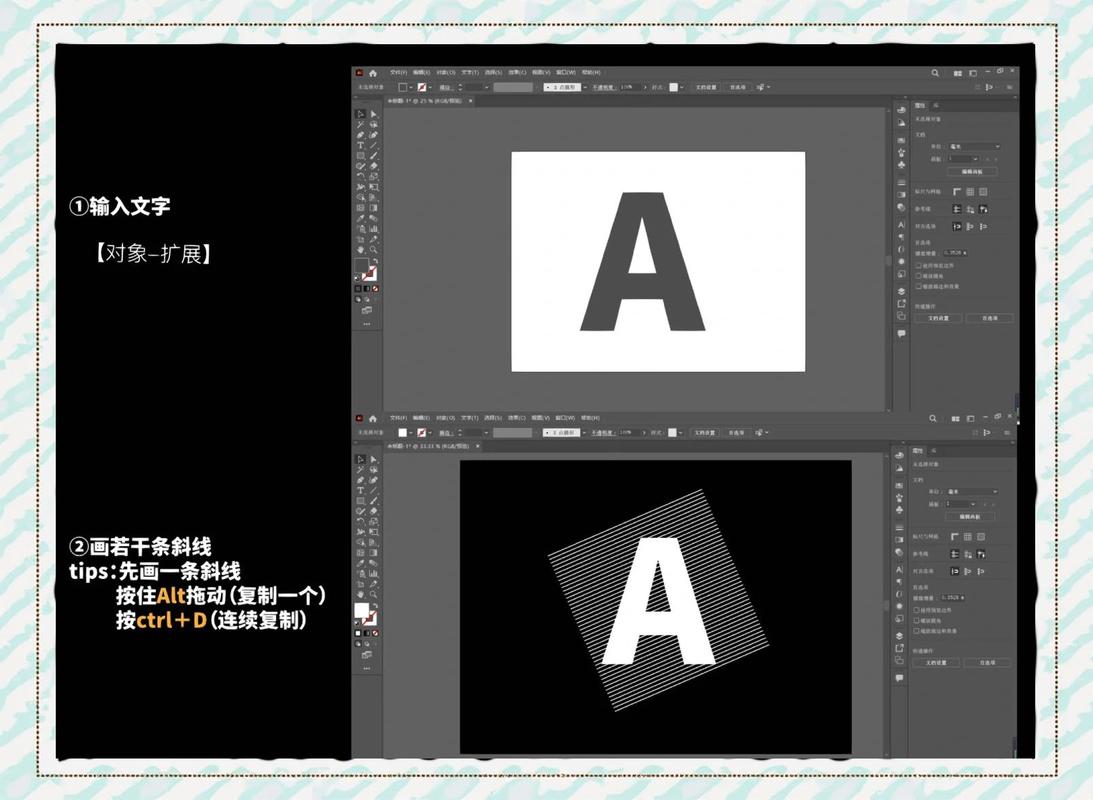Screen dimensions: 1093x800
Task: Tick the 缩放圆角 checkbox in upper Properties panel
Action: click(918, 276)
